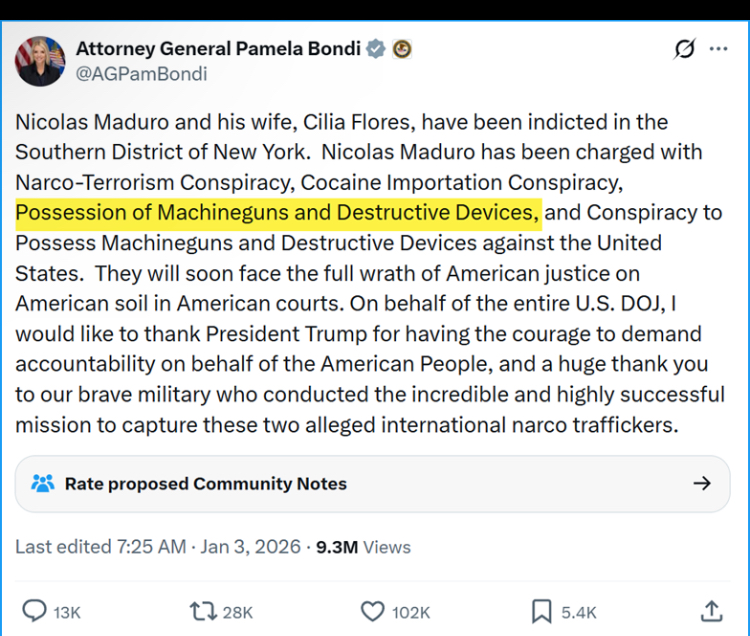Open the share upload-arrow menu
Screen dimensions: 750x636
711,611
